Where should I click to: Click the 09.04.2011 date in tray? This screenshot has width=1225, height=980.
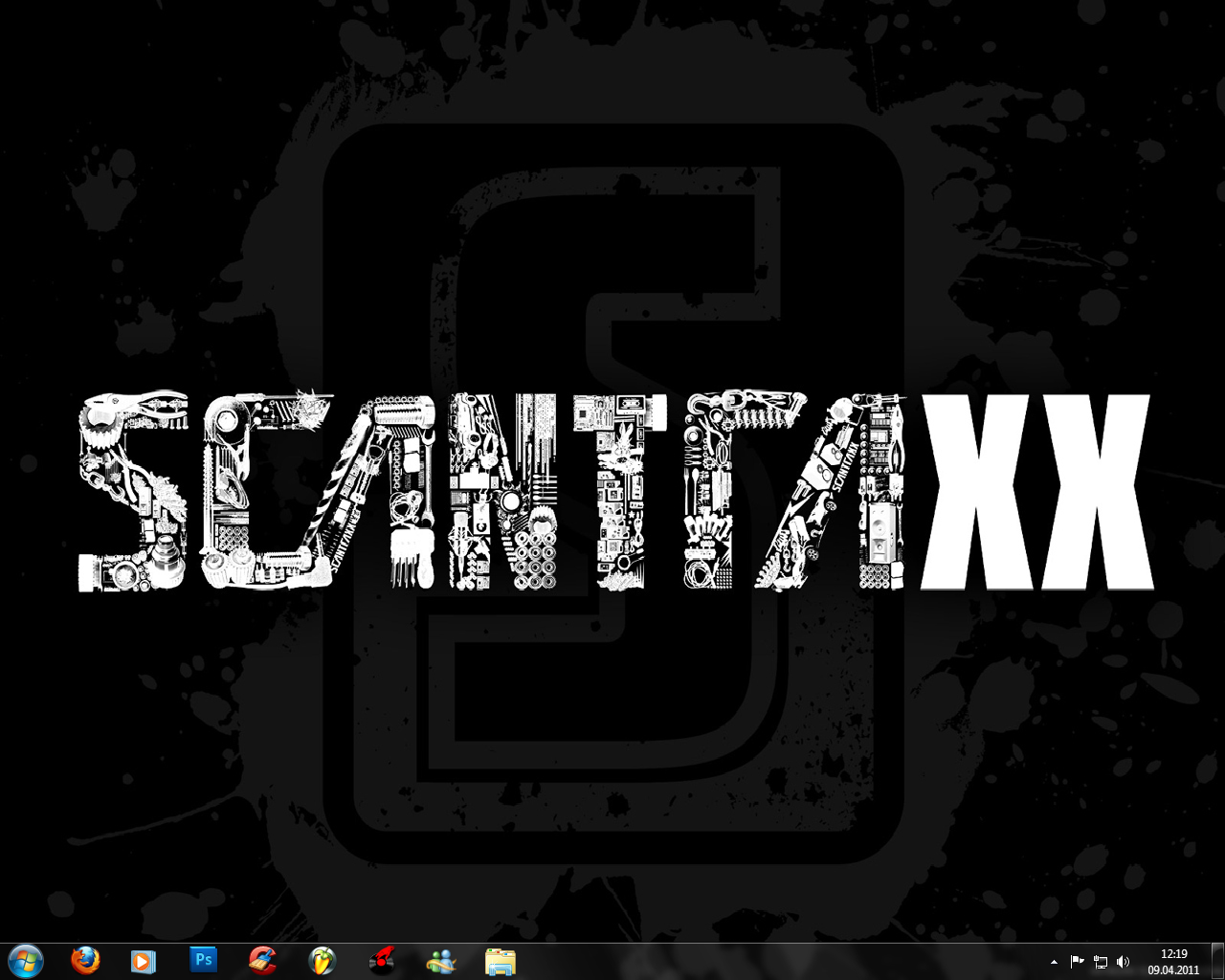click(1173, 969)
